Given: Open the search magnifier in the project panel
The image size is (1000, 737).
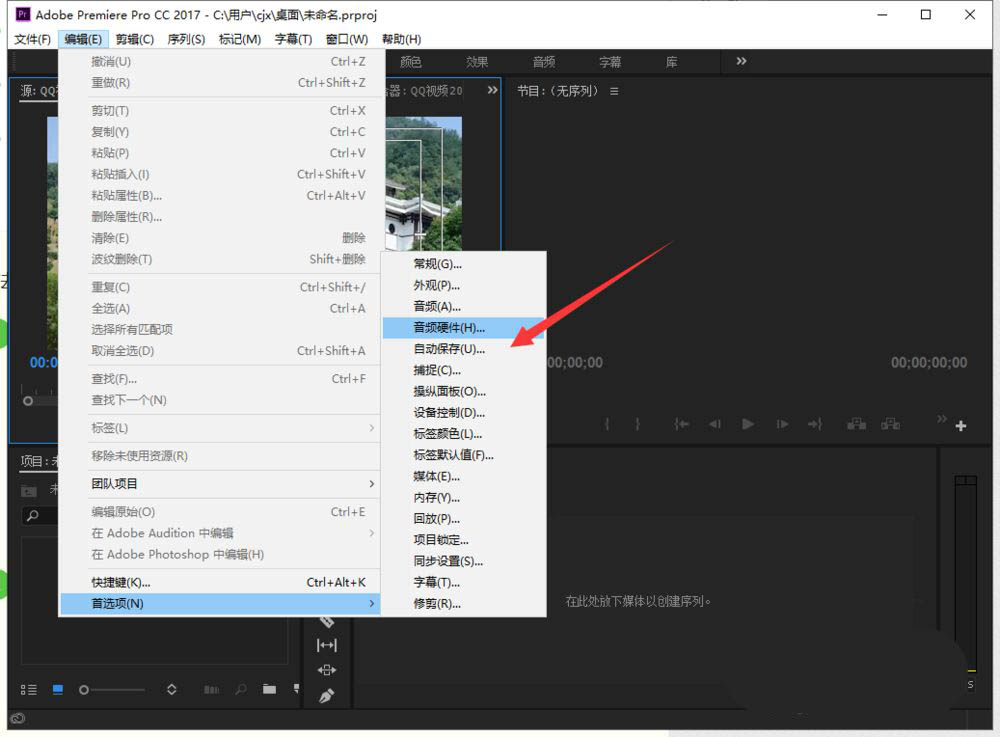Looking at the screenshot, I should point(240,689).
